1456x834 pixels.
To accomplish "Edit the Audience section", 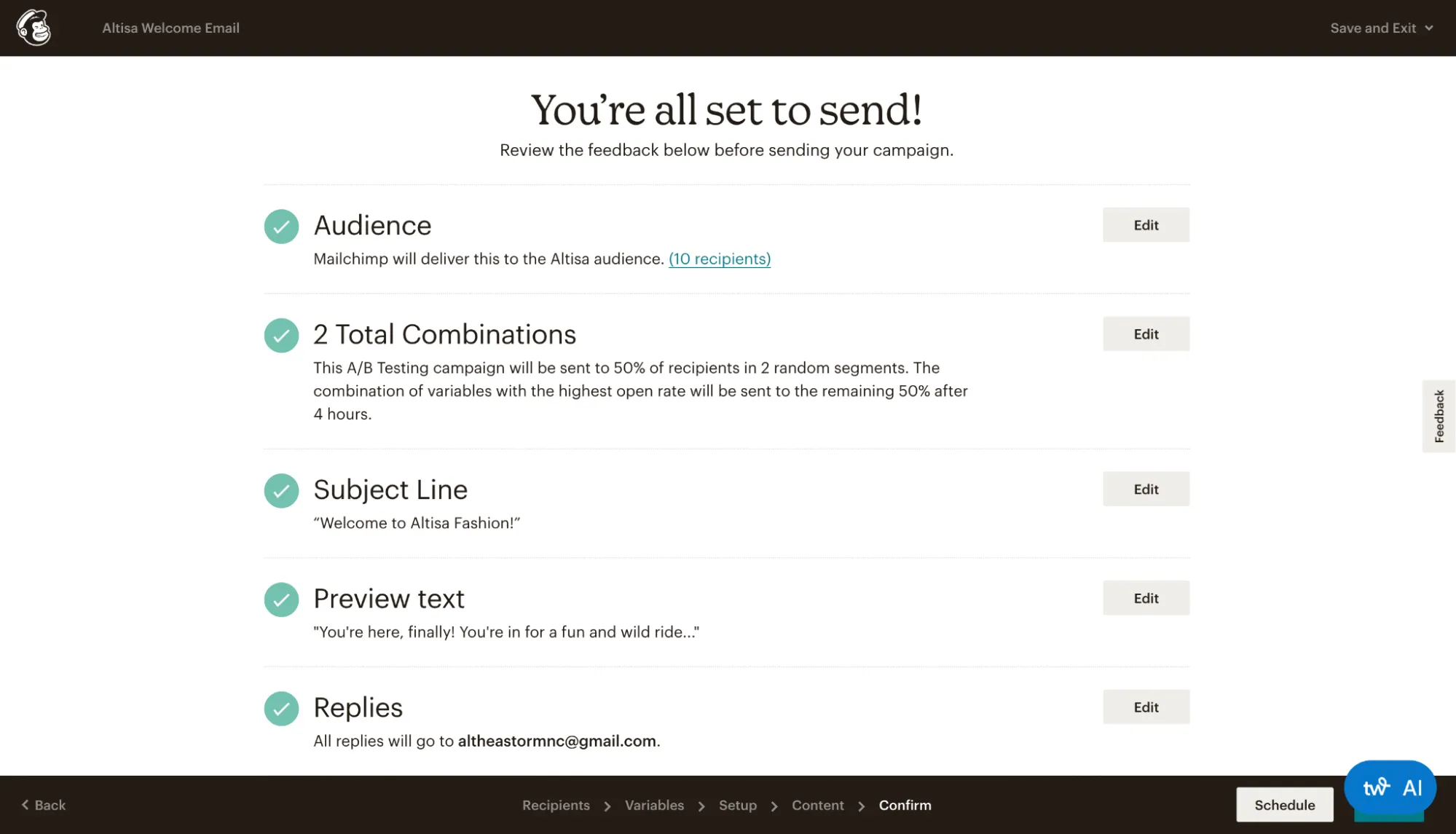I will click(x=1146, y=225).
